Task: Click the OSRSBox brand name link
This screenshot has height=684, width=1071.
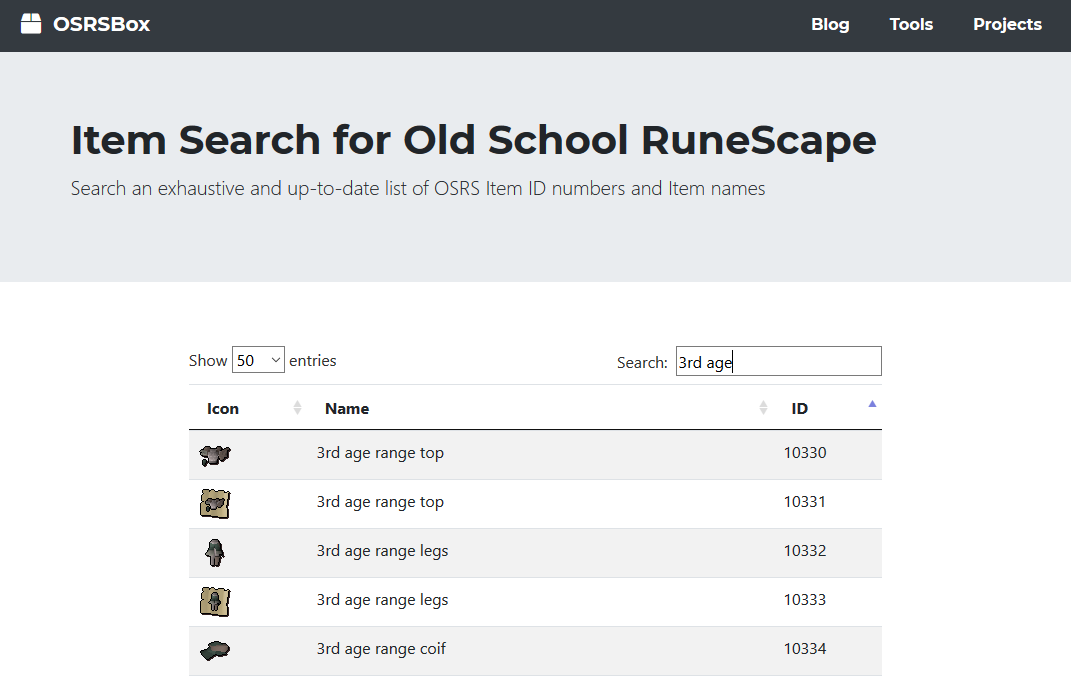Action: coord(101,25)
